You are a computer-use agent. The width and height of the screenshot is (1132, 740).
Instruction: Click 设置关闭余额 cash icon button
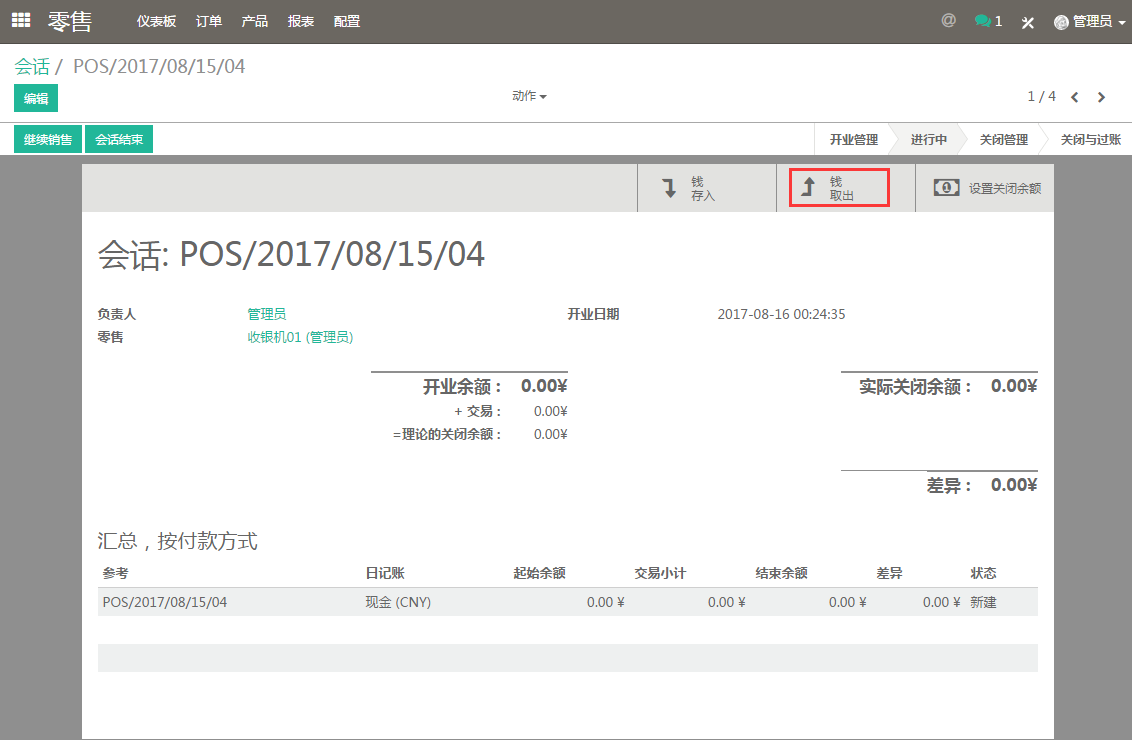(985, 188)
